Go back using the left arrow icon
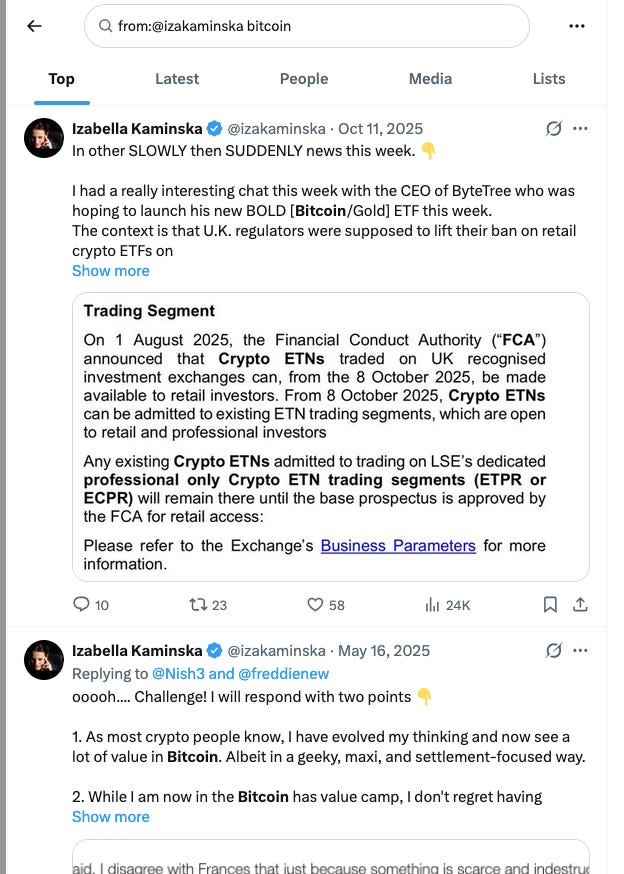Image resolution: width=624 pixels, height=874 pixels. (35, 26)
